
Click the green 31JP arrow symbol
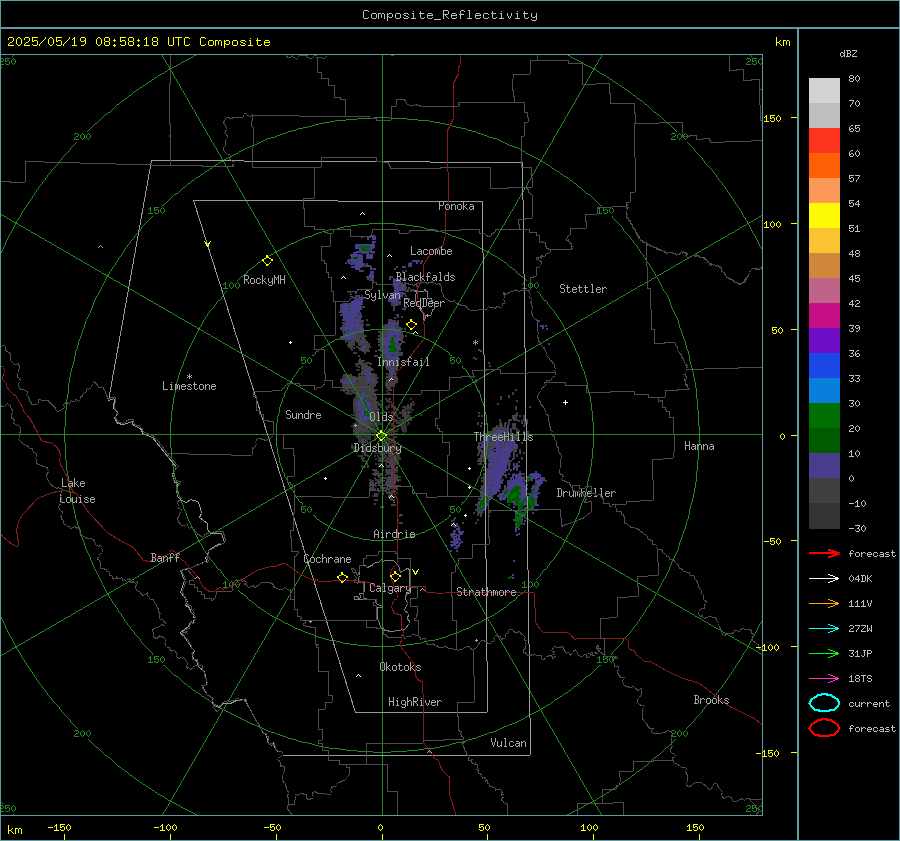tap(824, 653)
